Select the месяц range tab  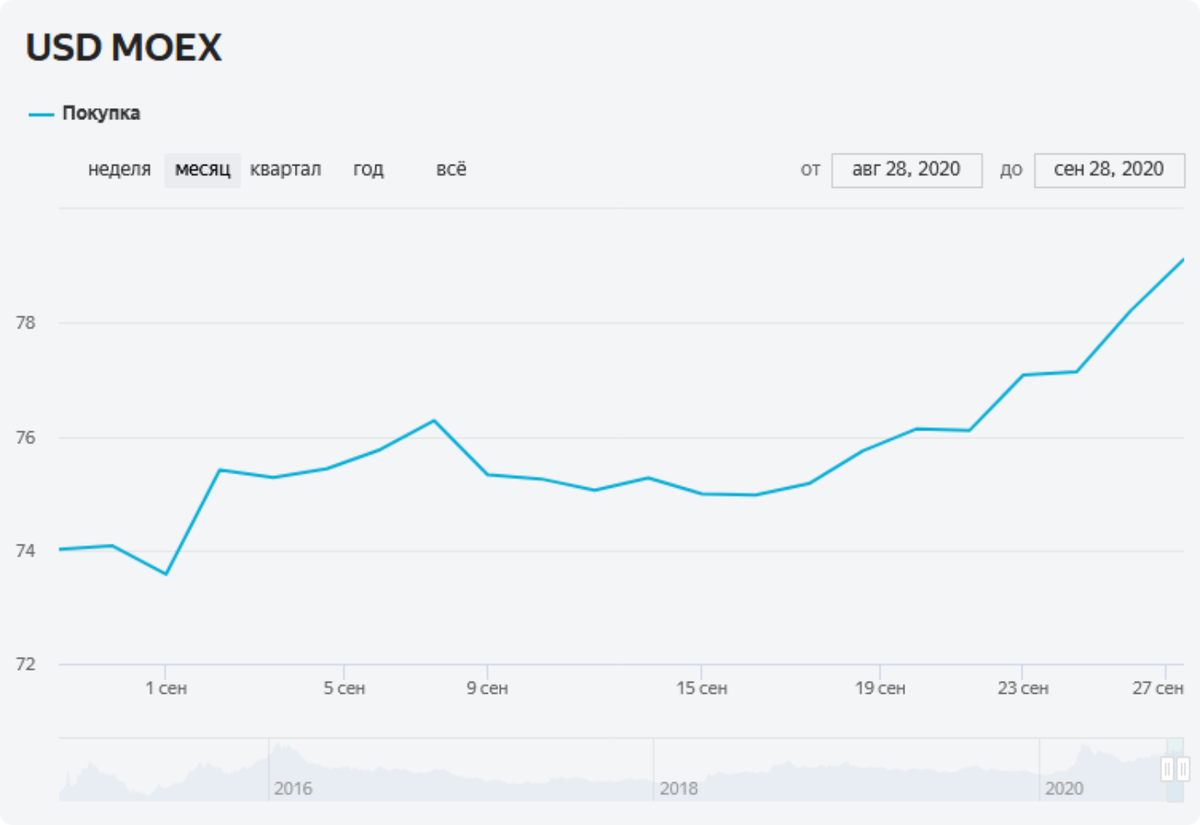(x=203, y=169)
